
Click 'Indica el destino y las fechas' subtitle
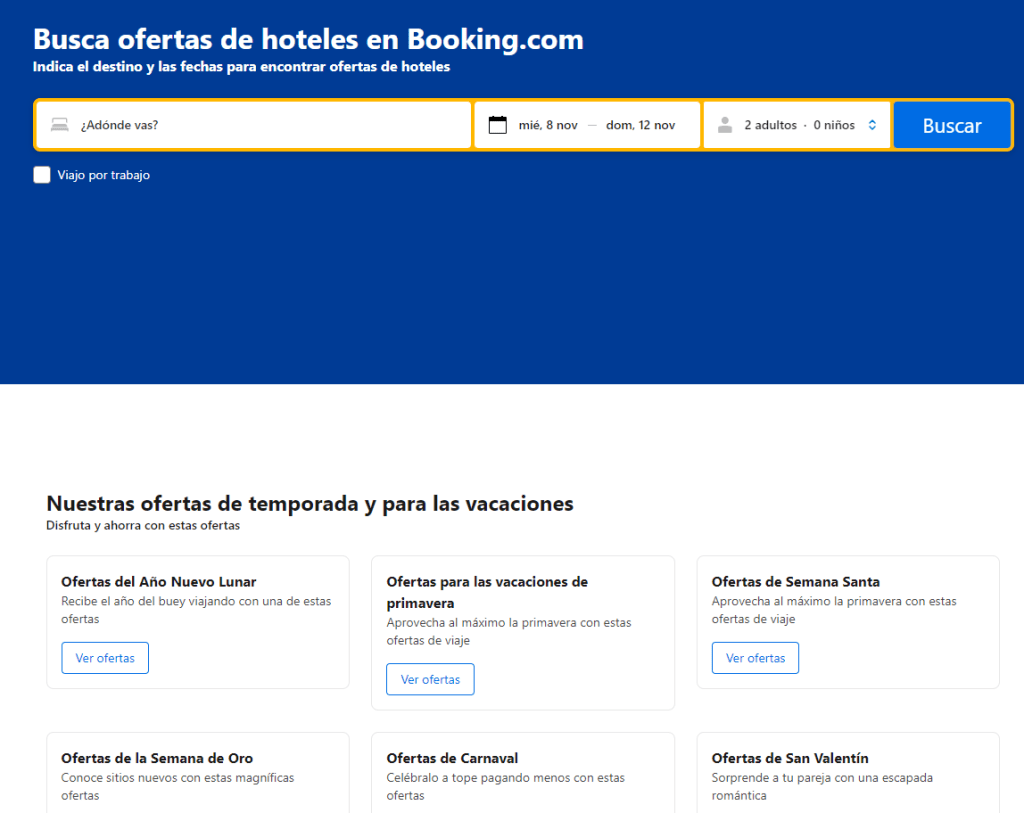pos(242,67)
